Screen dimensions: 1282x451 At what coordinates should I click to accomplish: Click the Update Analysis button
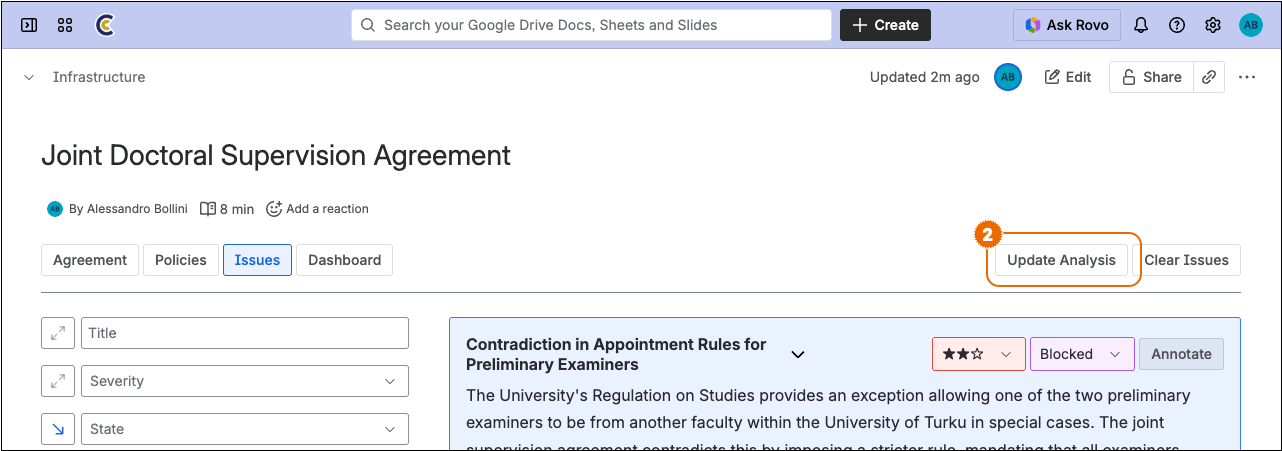(x=1061, y=260)
